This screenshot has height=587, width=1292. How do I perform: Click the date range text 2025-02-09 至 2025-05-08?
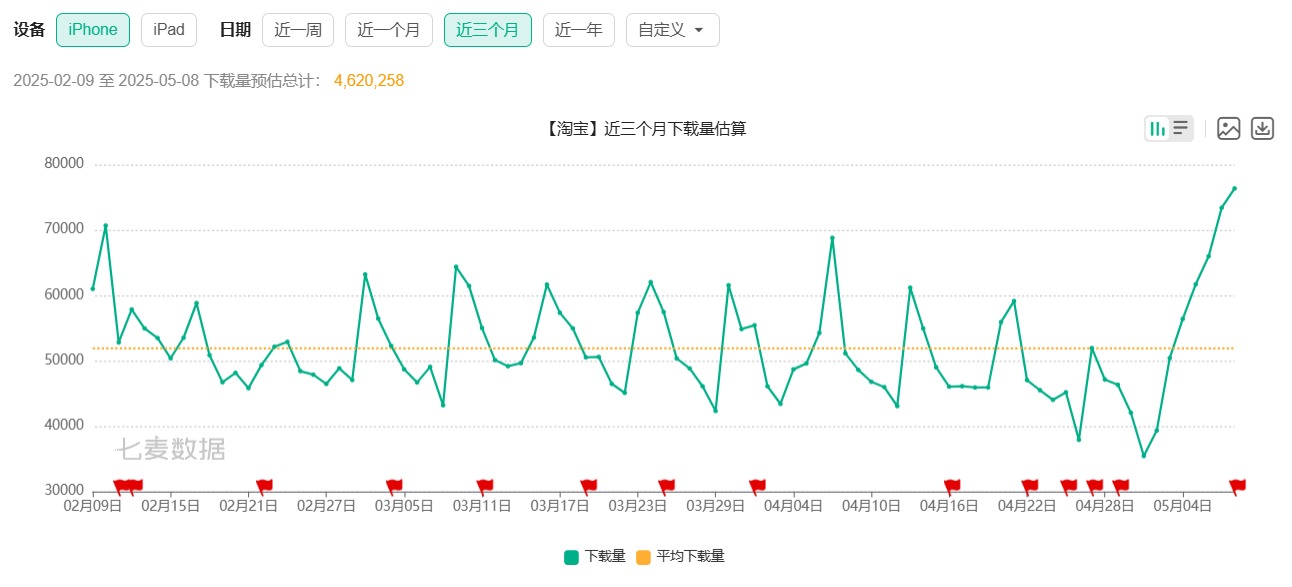click(x=107, y=81)
